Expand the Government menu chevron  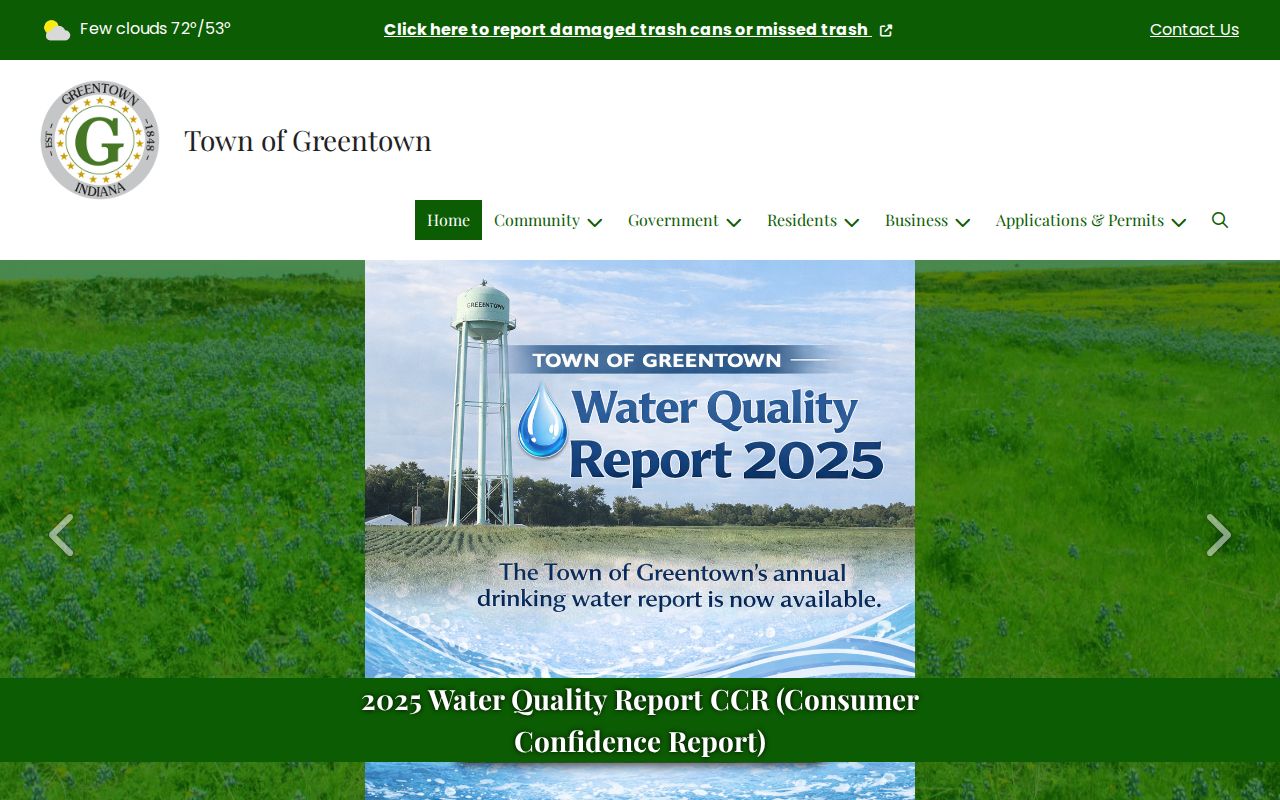734,222
